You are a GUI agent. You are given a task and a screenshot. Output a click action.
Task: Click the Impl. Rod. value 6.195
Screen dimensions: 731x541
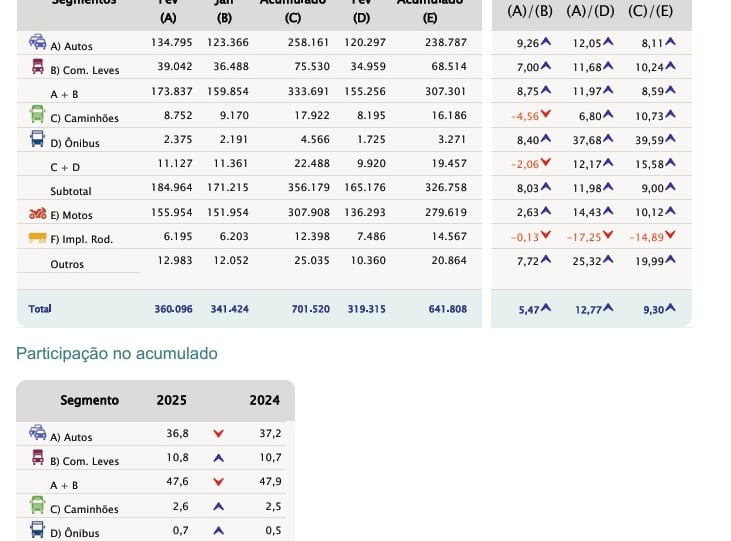tap(178, 236)
